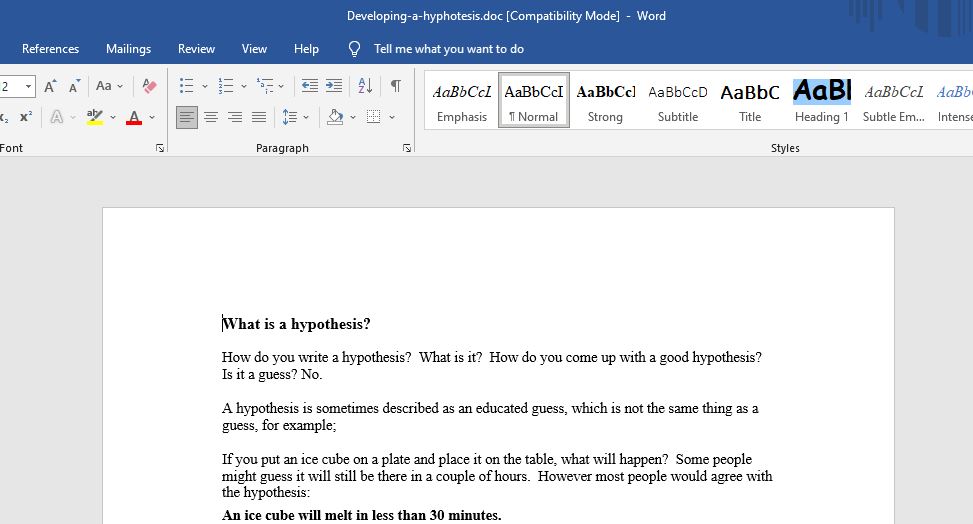The width and height of the screenshot is (973, 524).
Task: Click the Decrease Indent icon
Action: [x=310, y=86]
